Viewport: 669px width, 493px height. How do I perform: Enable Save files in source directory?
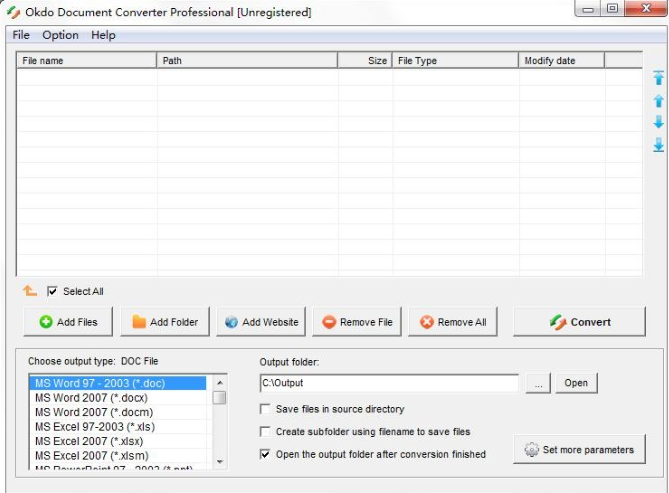(x=265, y=409)
